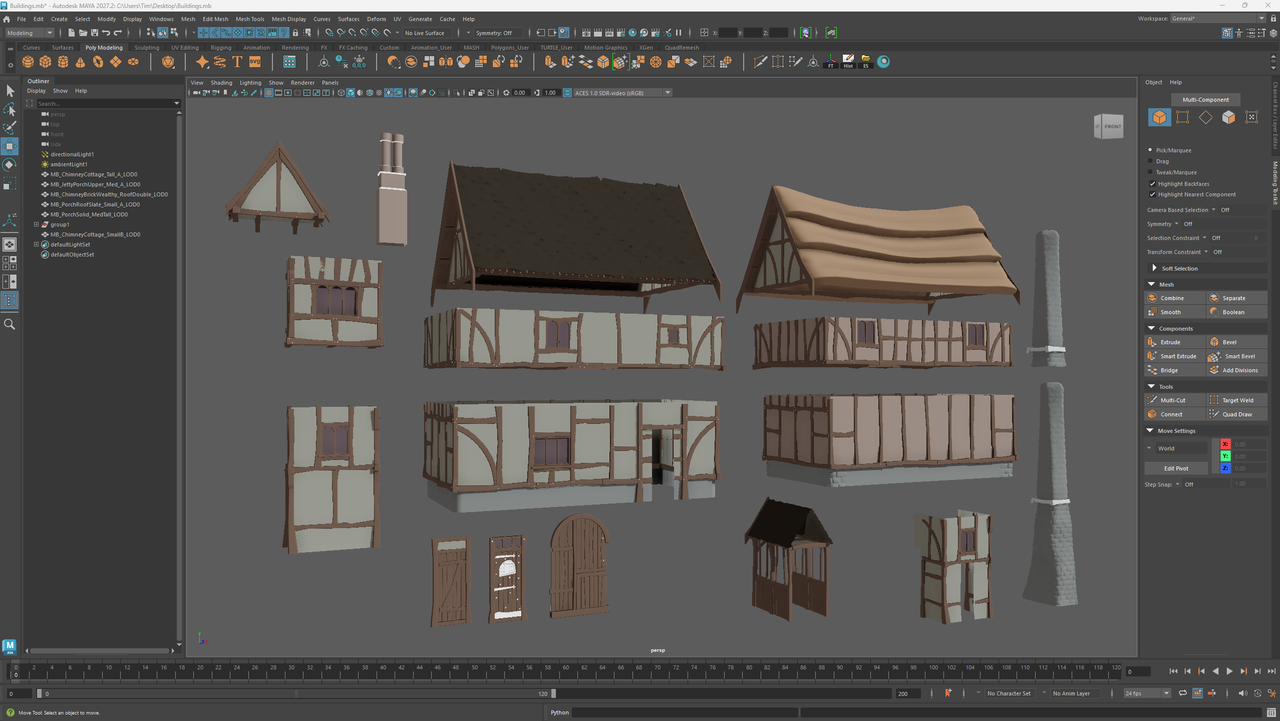Toggle Highlight Backfaces checkbox
Image resolution: width=1280 pixels, height=721 pixels.
1152,183
